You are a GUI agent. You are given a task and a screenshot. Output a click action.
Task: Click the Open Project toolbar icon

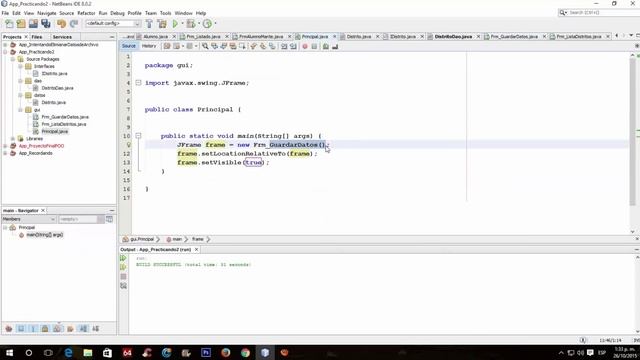[x=33, y=24]
